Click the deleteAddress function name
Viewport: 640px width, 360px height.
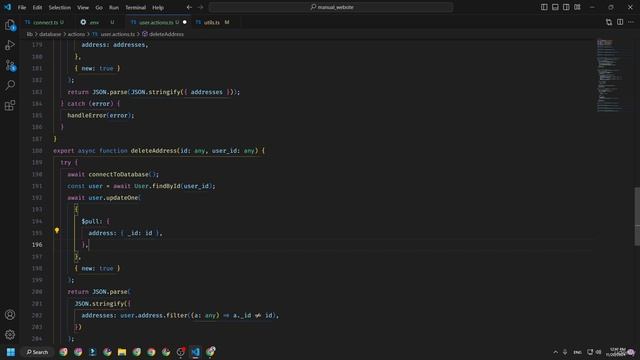(x=153, y=151)
